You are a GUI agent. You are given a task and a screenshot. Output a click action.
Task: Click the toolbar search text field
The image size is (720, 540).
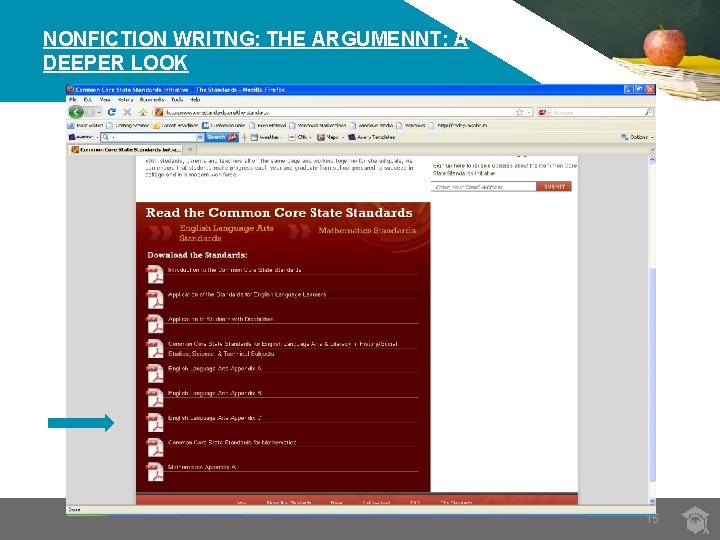pyautogui.click(x=153, y=137)
